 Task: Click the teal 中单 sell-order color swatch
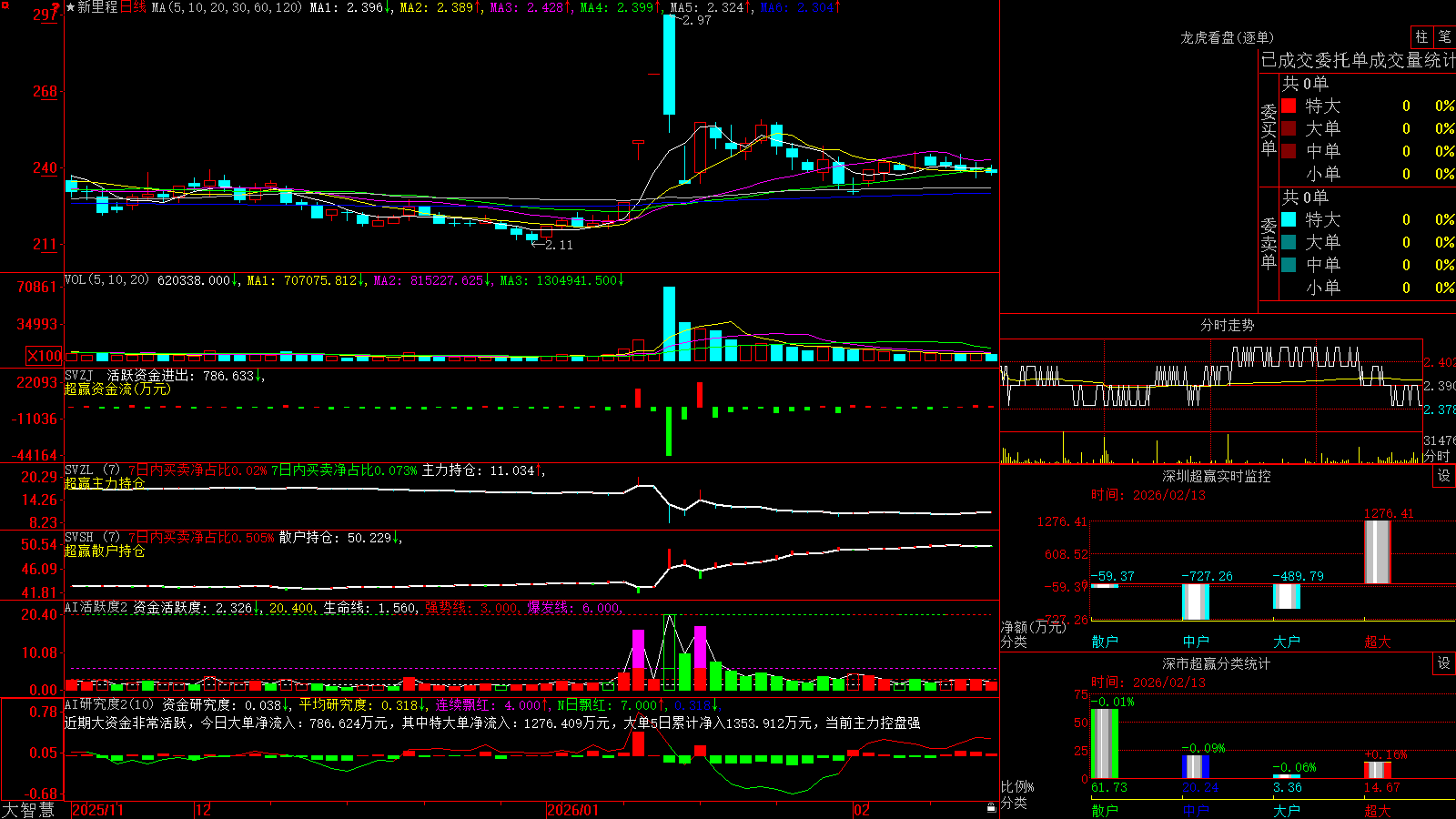(1289, 265)
